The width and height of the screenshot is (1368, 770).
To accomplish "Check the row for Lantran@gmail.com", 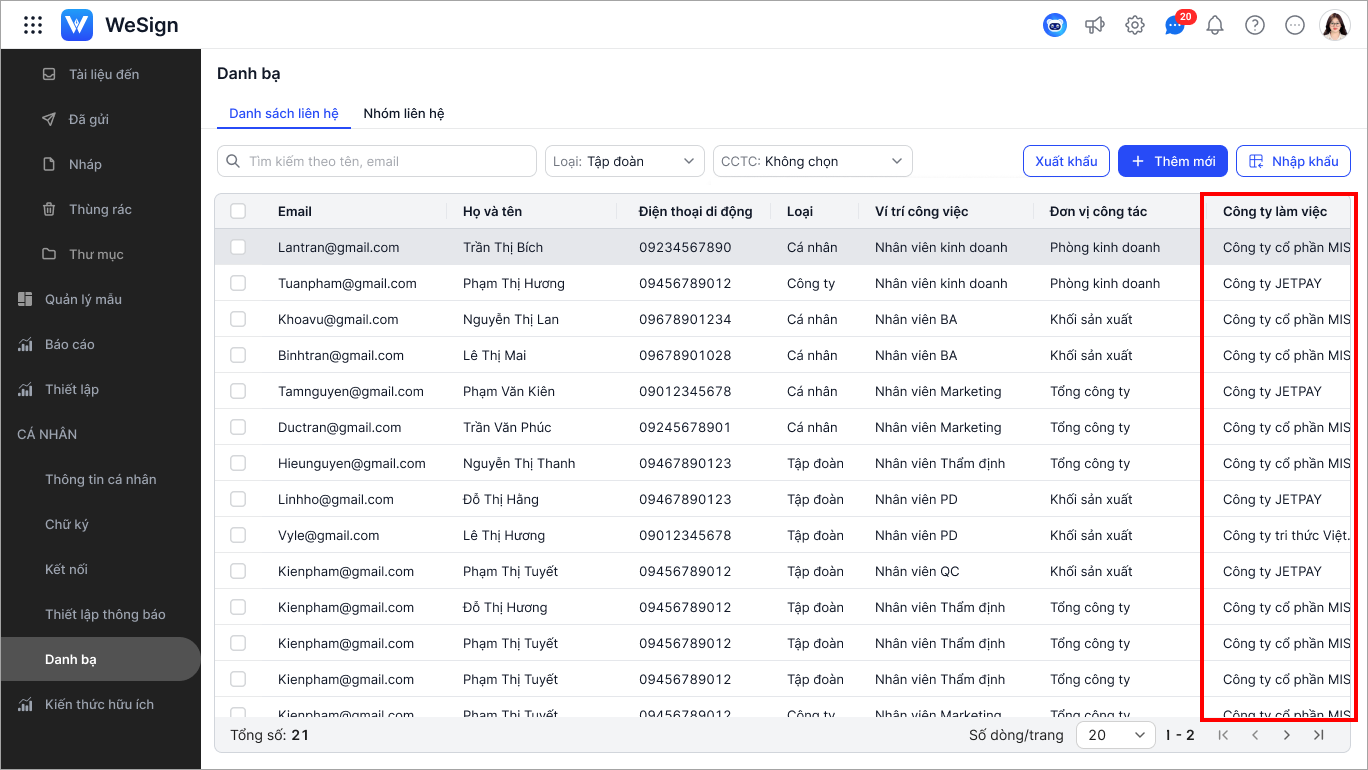I will 238,247.
